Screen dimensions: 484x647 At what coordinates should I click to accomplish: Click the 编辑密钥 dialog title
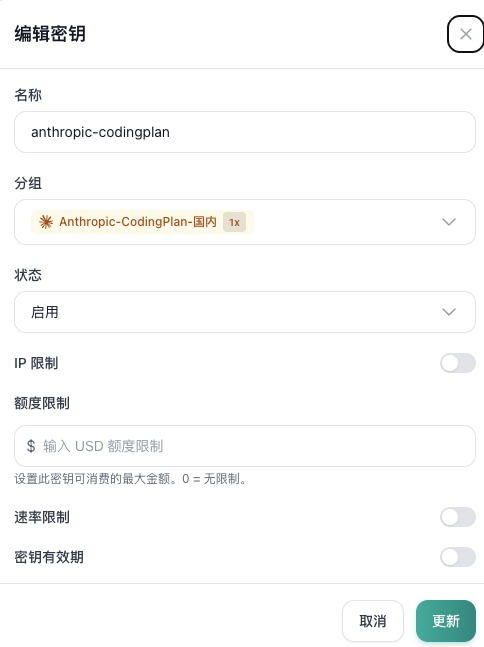[x=50, y=34]
